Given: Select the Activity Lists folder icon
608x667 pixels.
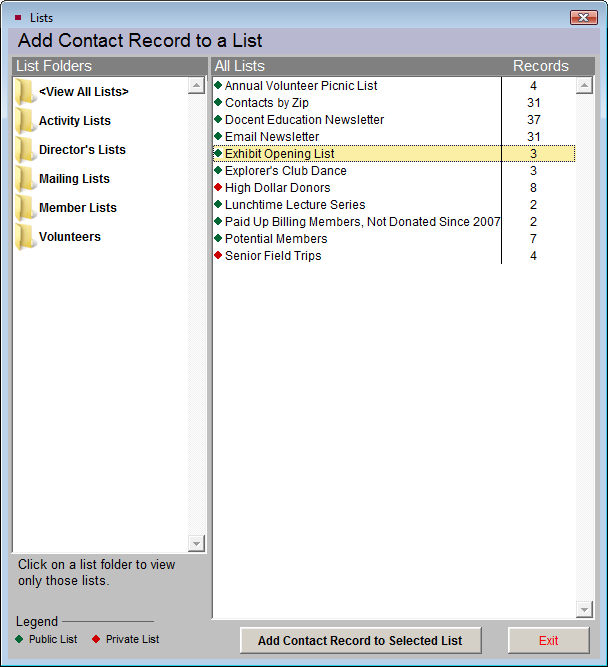Looking at the screenshot, I should (26, 121).
